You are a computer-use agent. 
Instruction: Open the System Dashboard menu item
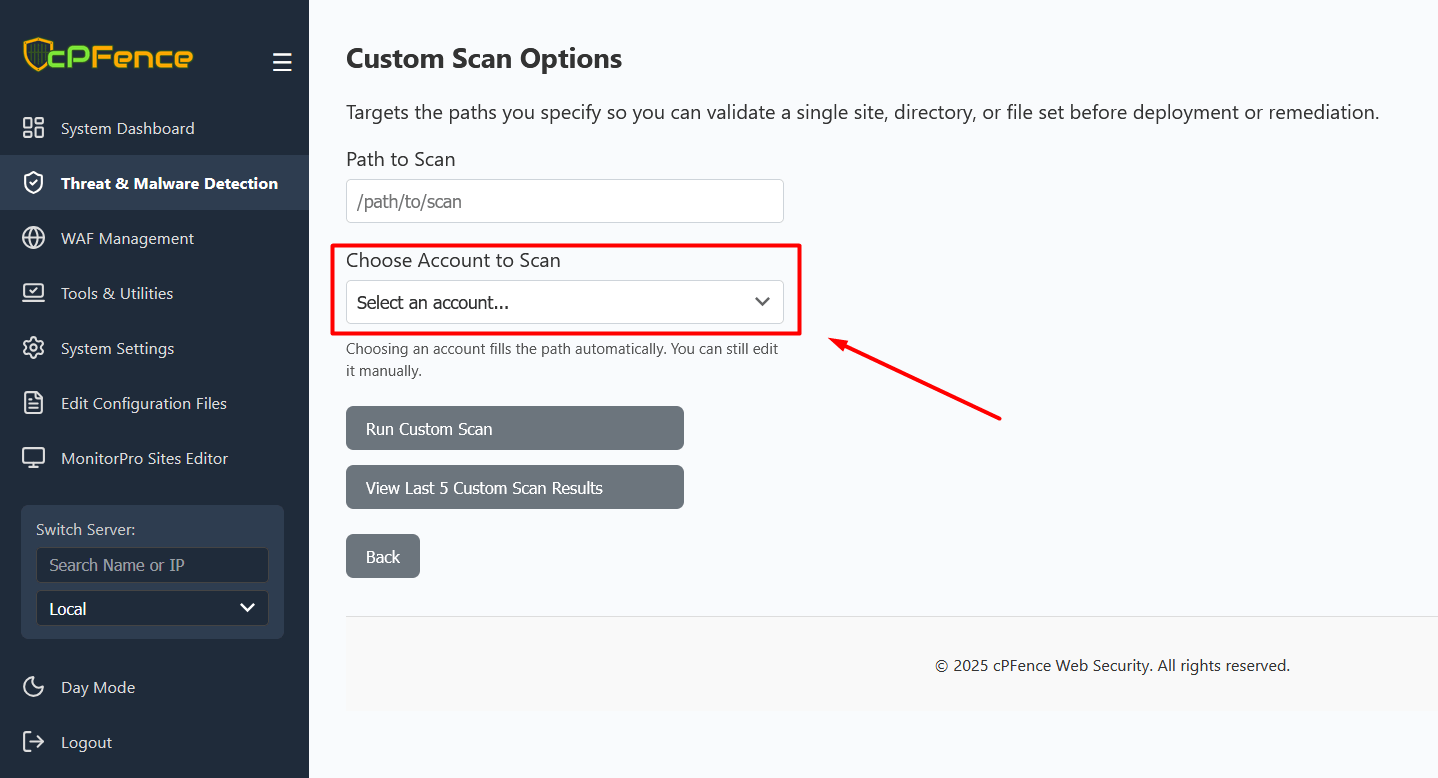(127, 128)
